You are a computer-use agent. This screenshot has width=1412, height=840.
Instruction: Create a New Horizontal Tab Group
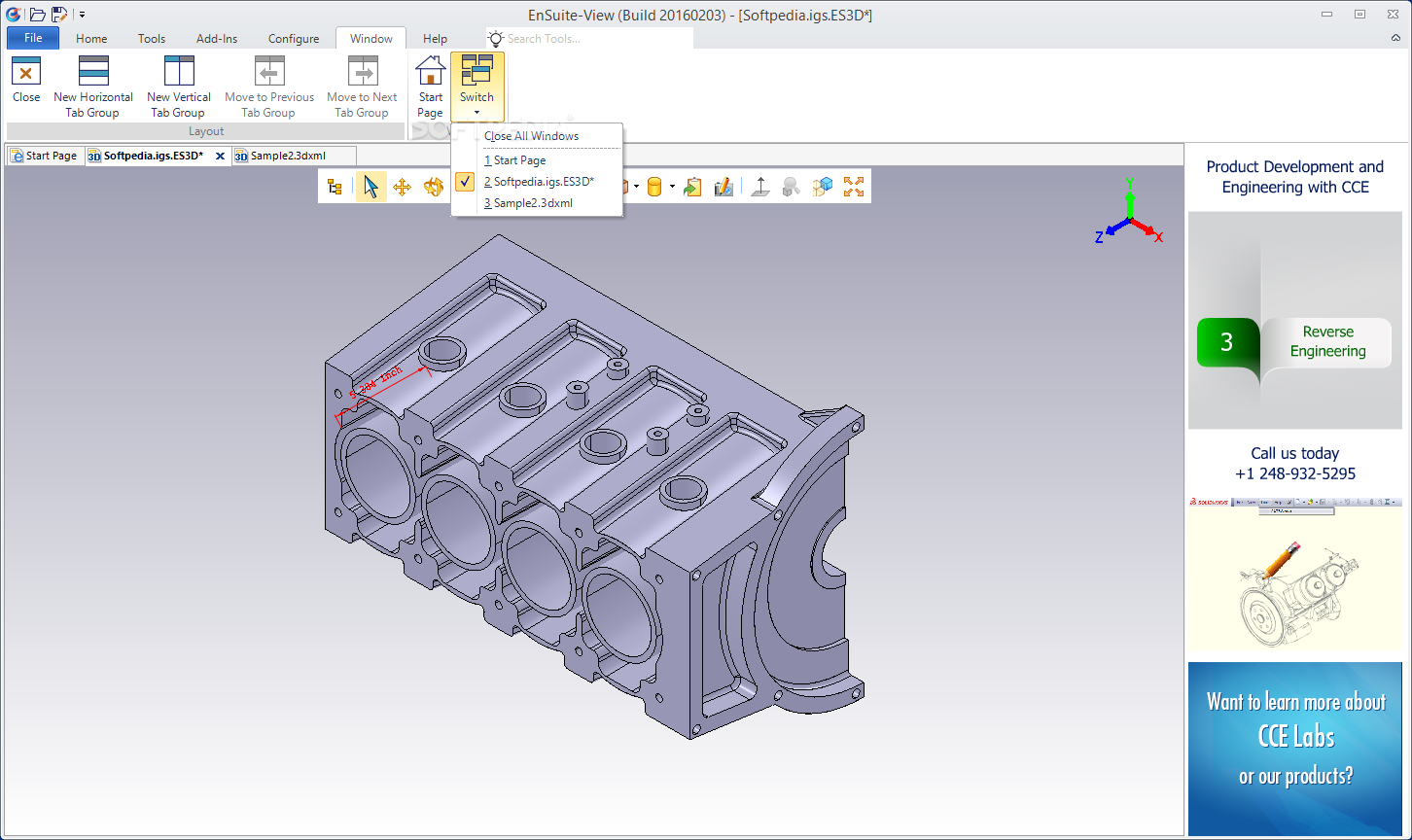click(93, 87)
